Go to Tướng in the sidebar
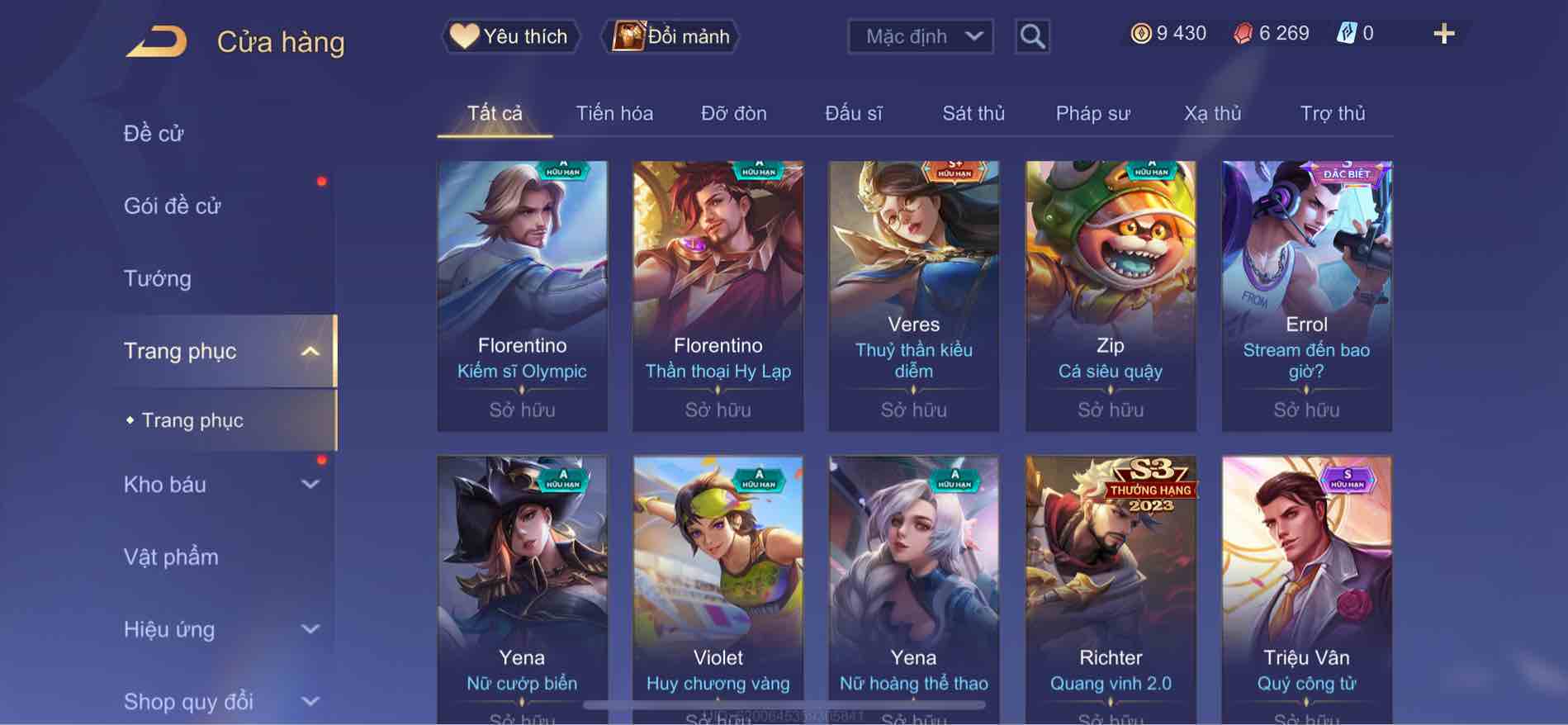Viewport: 1568px width, 725px height. click(x=158, y=278)
